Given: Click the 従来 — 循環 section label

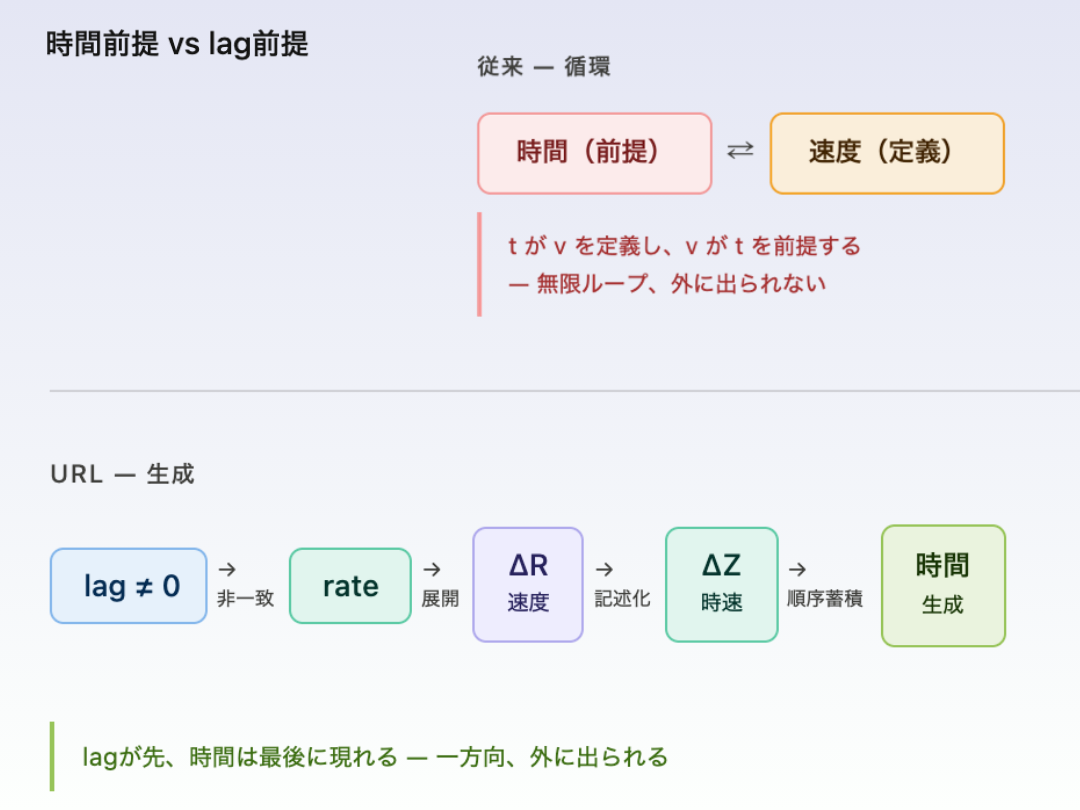Looking at the screenshot, I should click(x=544, y=68).
